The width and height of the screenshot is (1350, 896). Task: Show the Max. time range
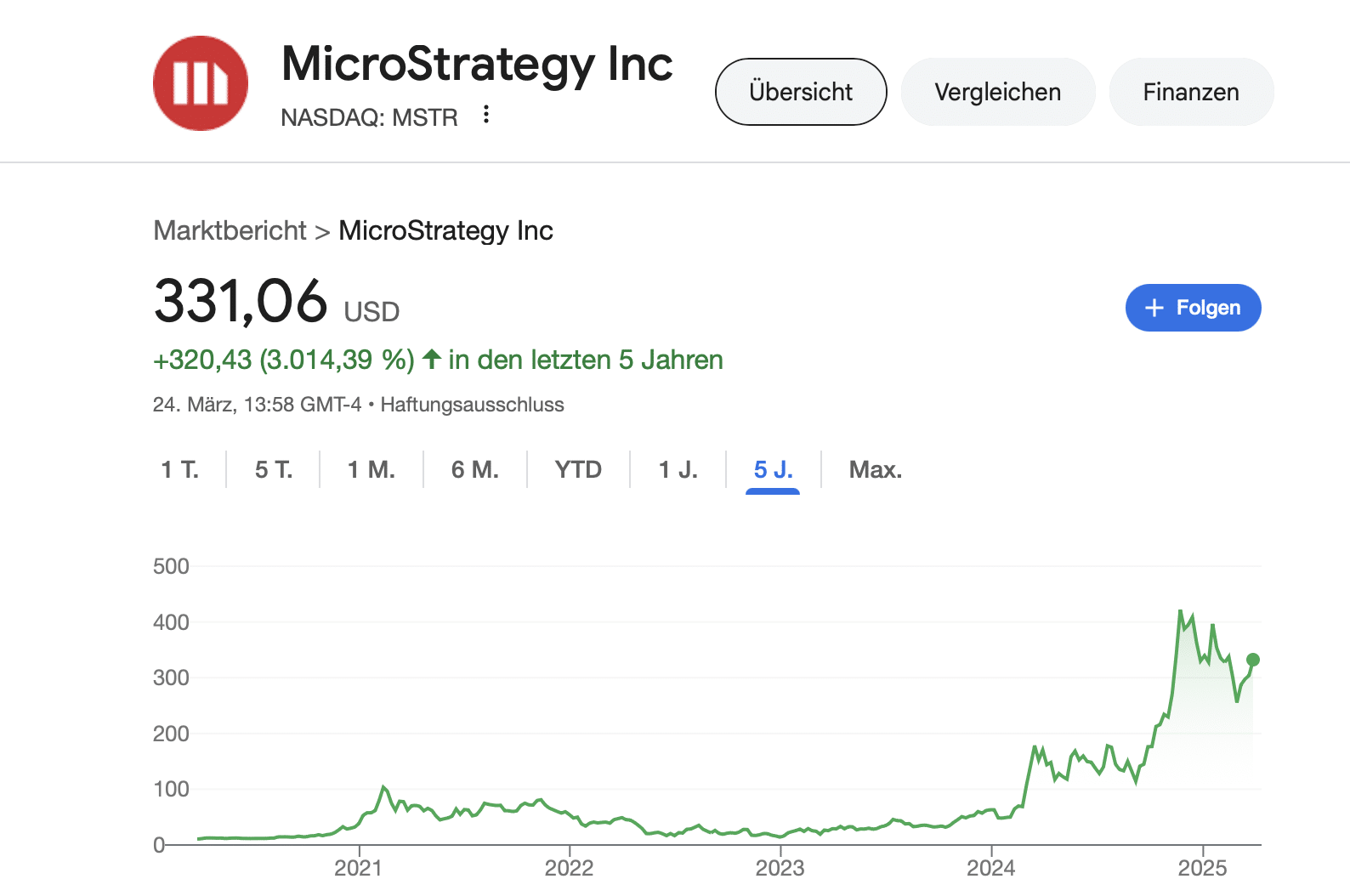click(875, 469)
